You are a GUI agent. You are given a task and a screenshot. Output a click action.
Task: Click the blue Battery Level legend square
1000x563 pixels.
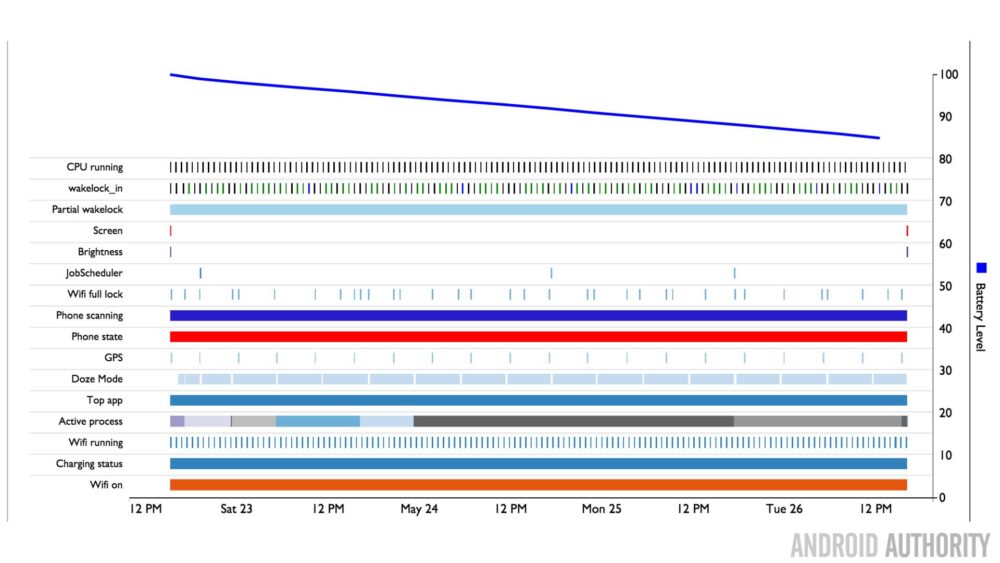click(x=981, y=268)
